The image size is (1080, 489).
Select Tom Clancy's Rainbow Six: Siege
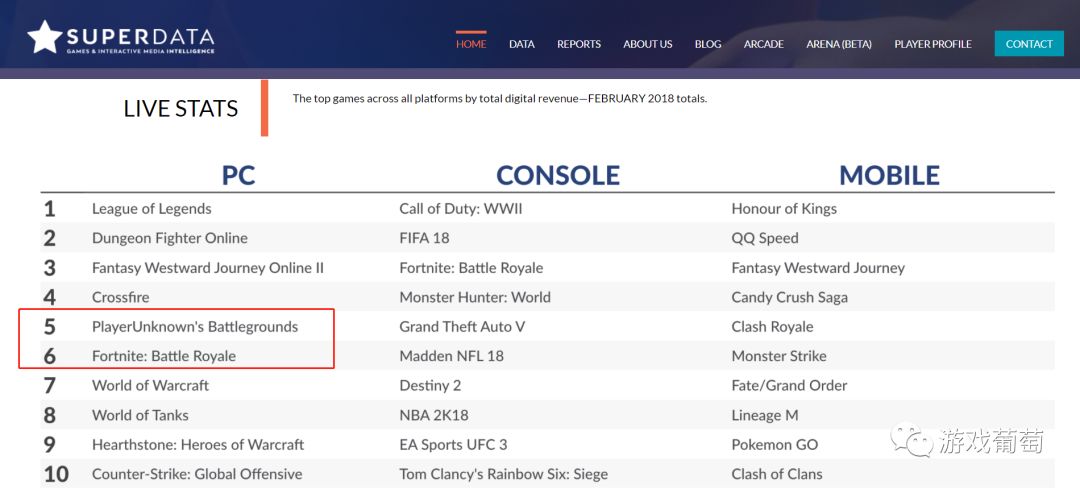503,474
